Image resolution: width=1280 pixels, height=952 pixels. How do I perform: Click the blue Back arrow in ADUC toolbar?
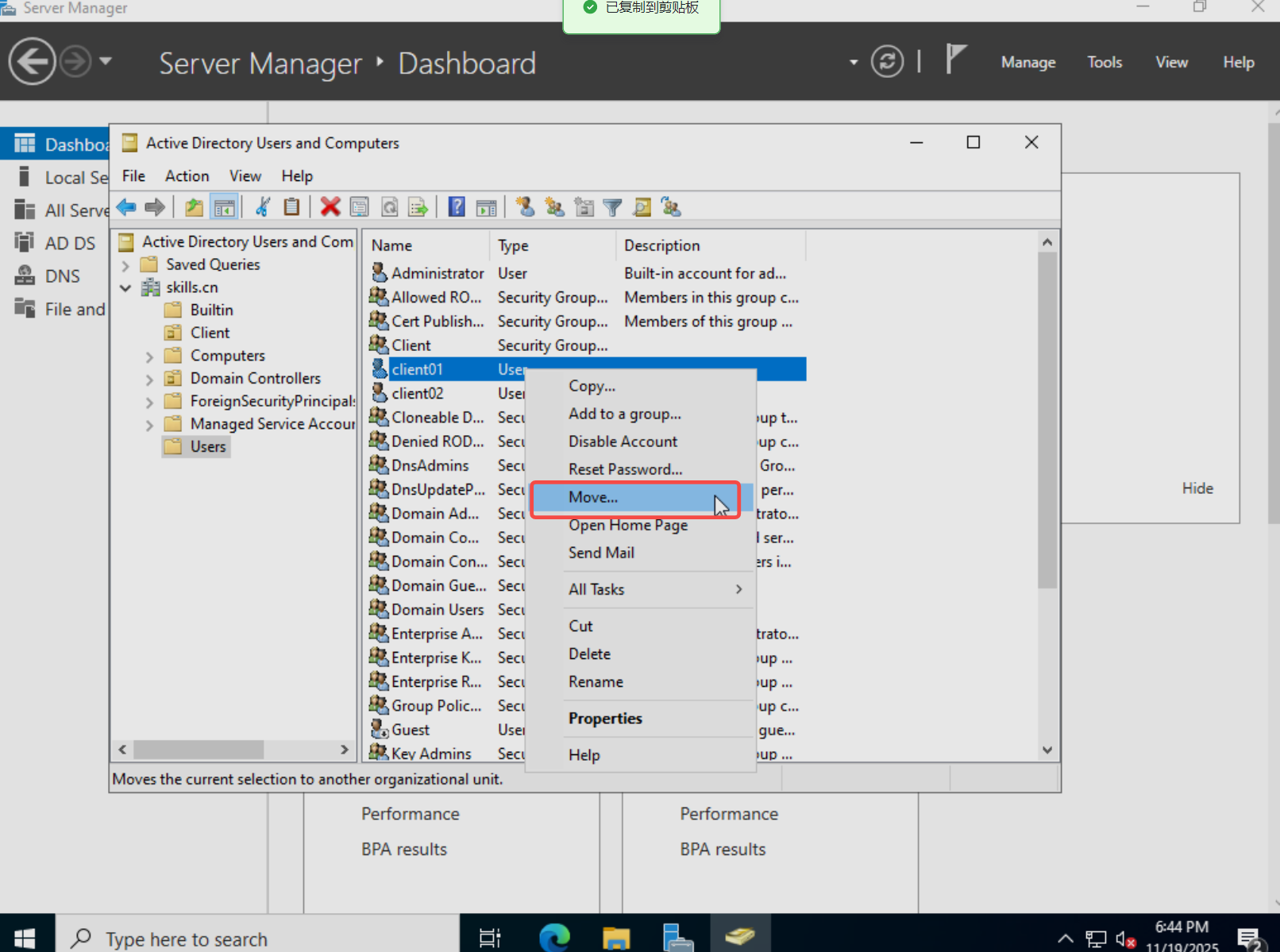coord(126,207)
